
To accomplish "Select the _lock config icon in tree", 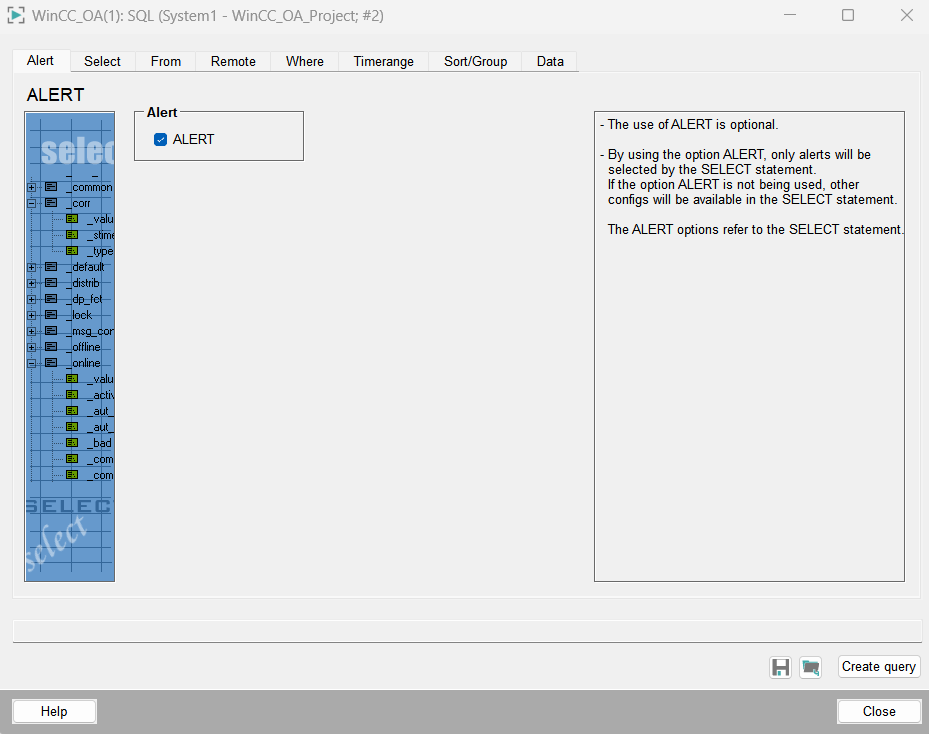I will coord(51,315).
